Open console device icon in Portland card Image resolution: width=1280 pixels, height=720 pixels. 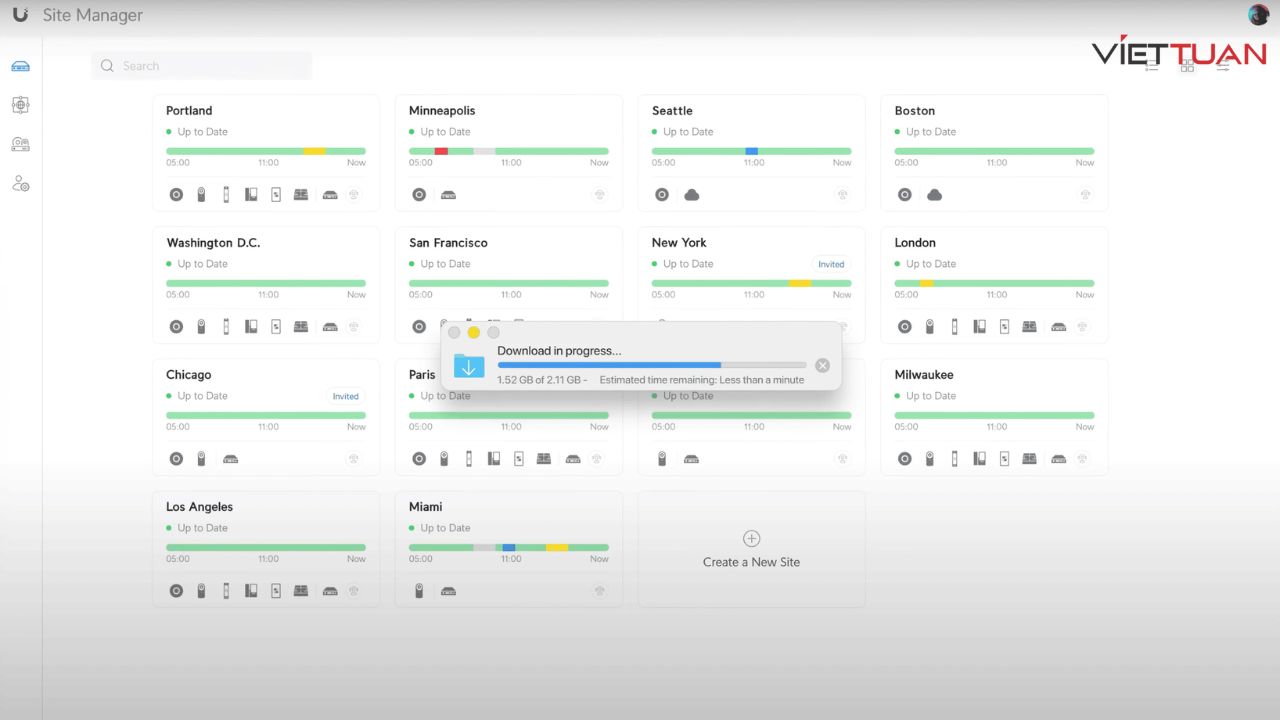[x=329, y=195]
